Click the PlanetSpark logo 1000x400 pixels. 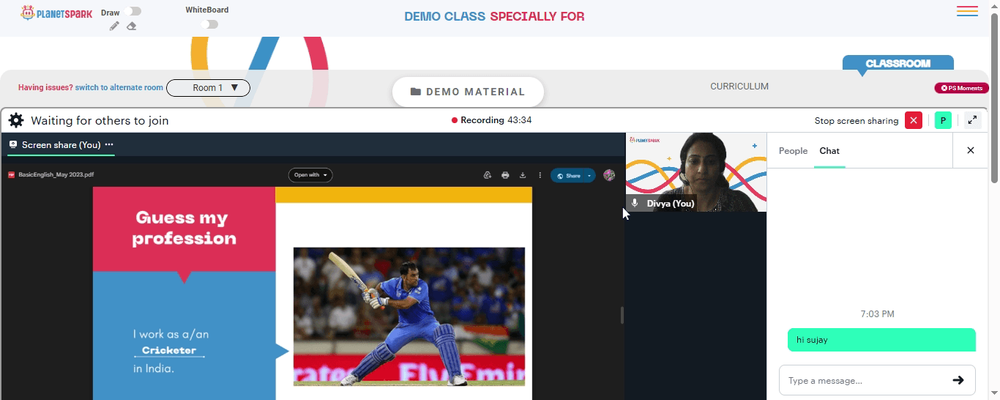56,13
